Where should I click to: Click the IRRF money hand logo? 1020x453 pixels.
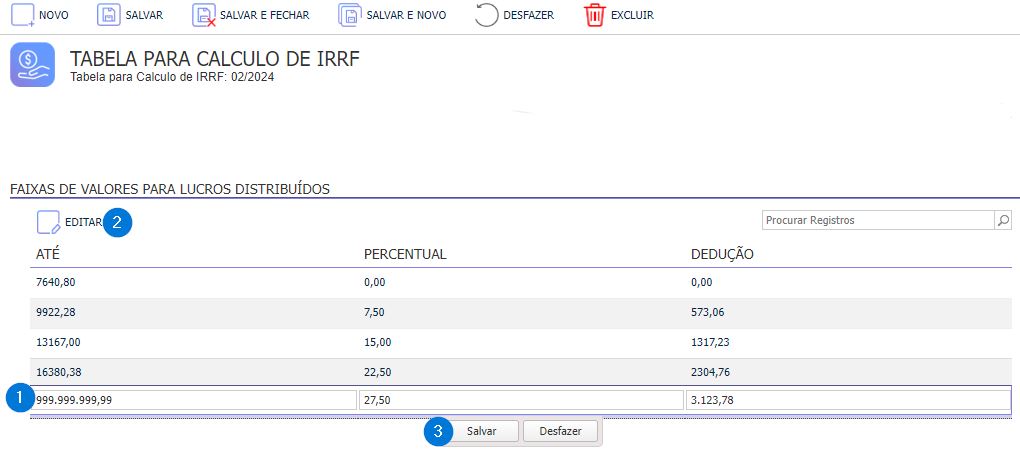(32, 65)
